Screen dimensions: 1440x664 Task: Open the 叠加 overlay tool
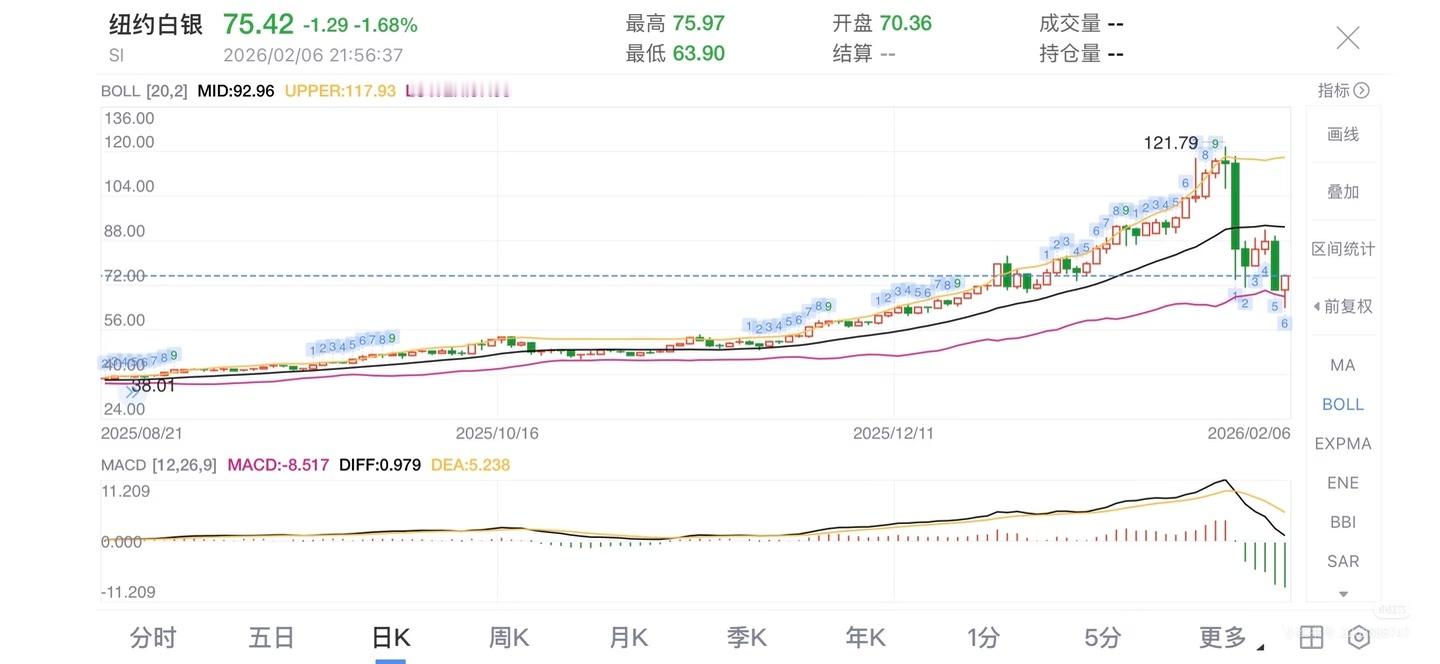coord(1342,191)
